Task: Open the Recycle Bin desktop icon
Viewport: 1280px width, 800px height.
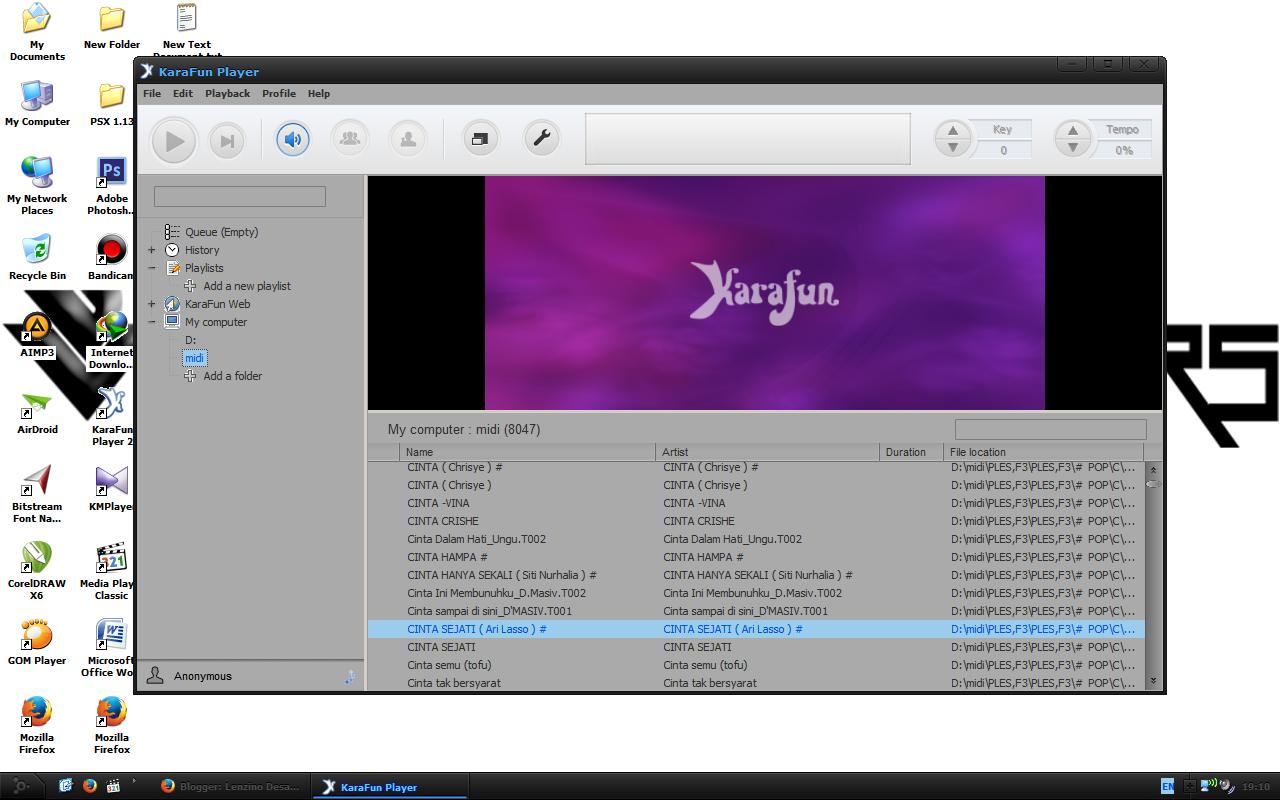Action: (37, 258)
